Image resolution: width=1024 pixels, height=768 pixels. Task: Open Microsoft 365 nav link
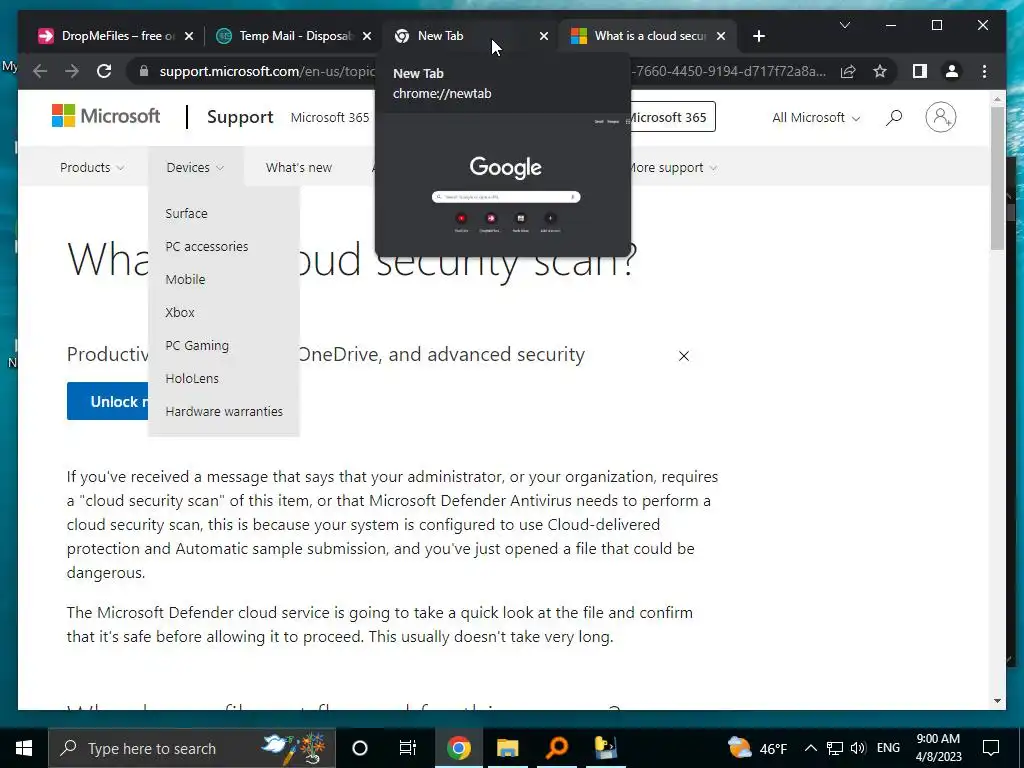click(330, 118)
